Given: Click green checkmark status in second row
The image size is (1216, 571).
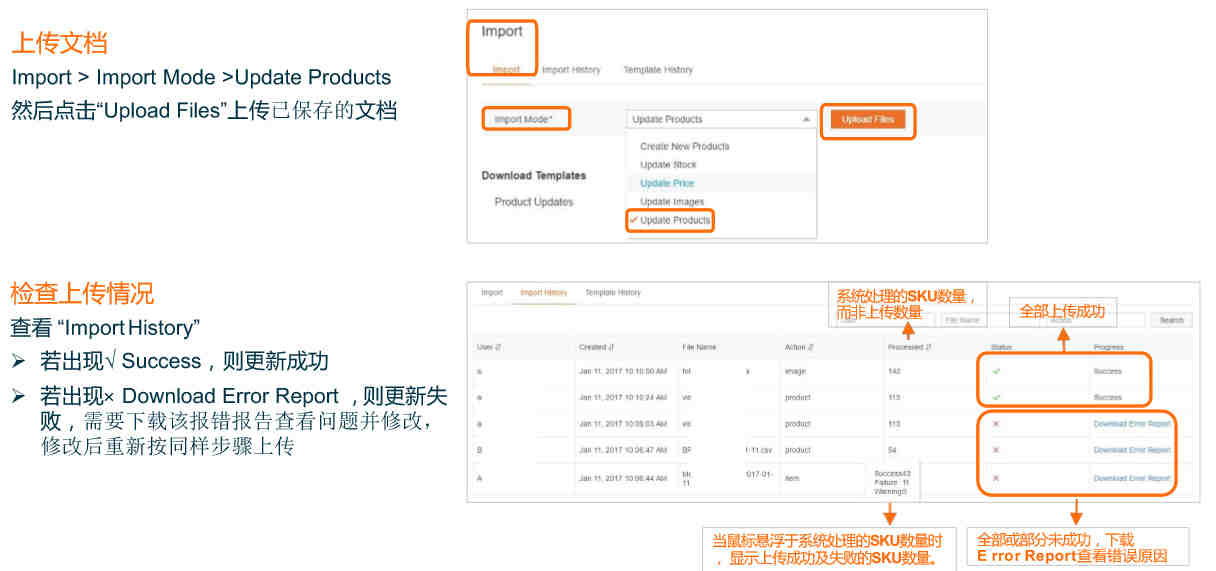Looking at the screenshot, I should pyautogui.click(x=996, y=397).
